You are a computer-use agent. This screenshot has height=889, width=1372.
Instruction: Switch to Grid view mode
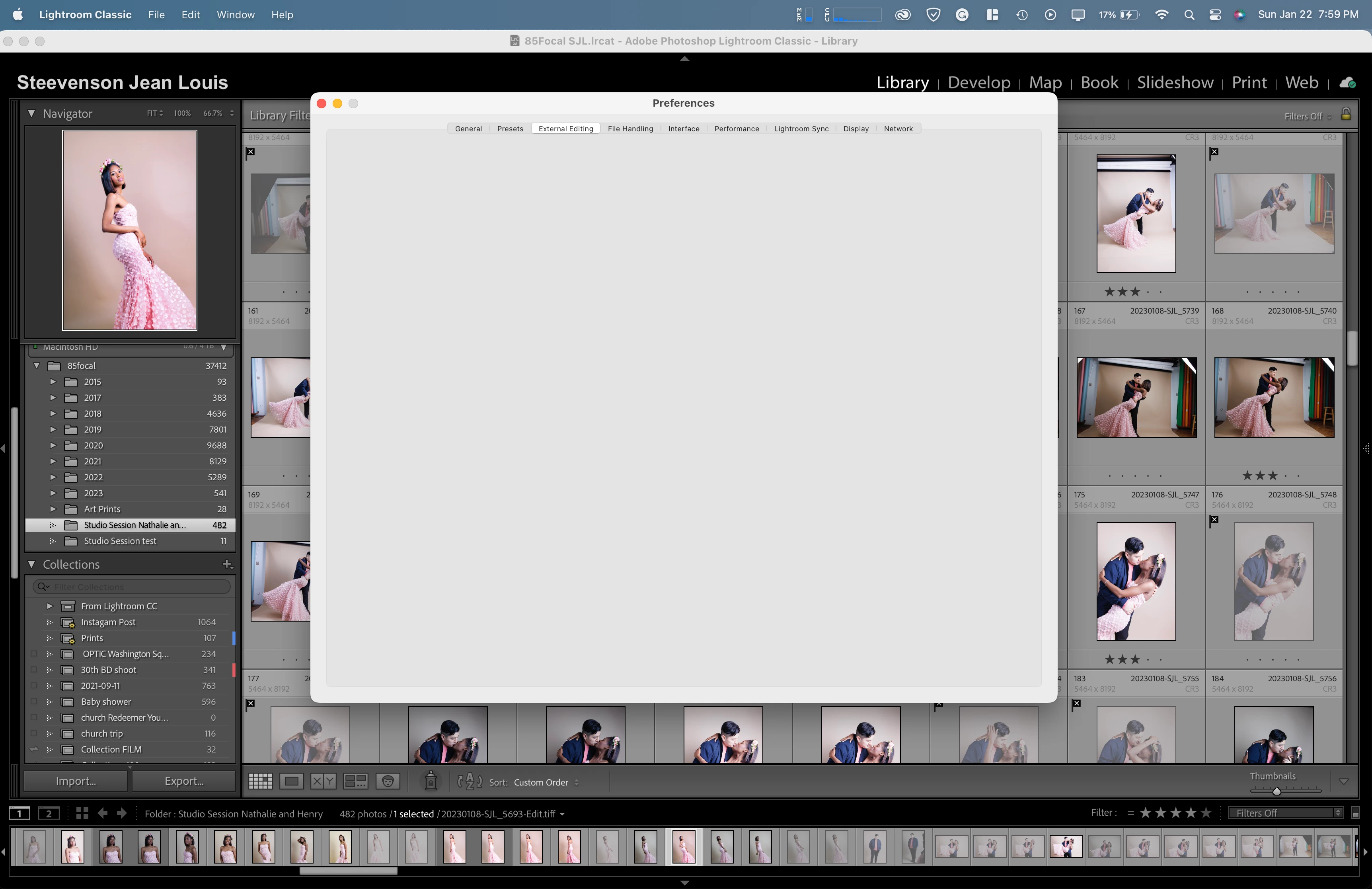pyautogui.click(x=260, y=782)
